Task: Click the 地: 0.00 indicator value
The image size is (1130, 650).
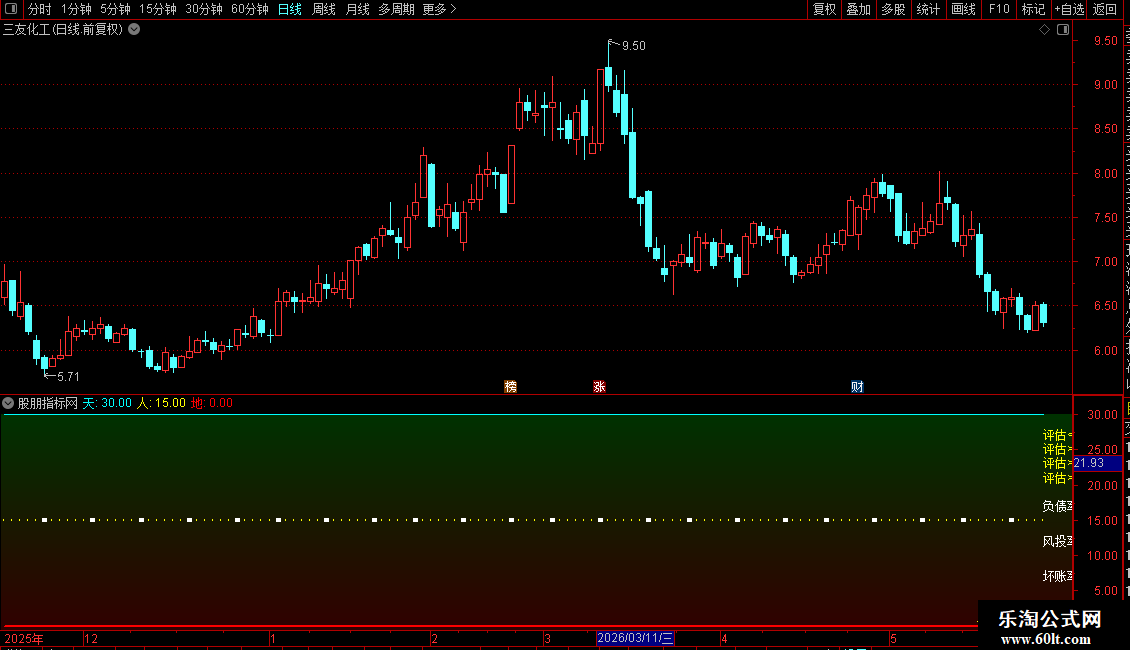Action: click(x=212, y=403)
